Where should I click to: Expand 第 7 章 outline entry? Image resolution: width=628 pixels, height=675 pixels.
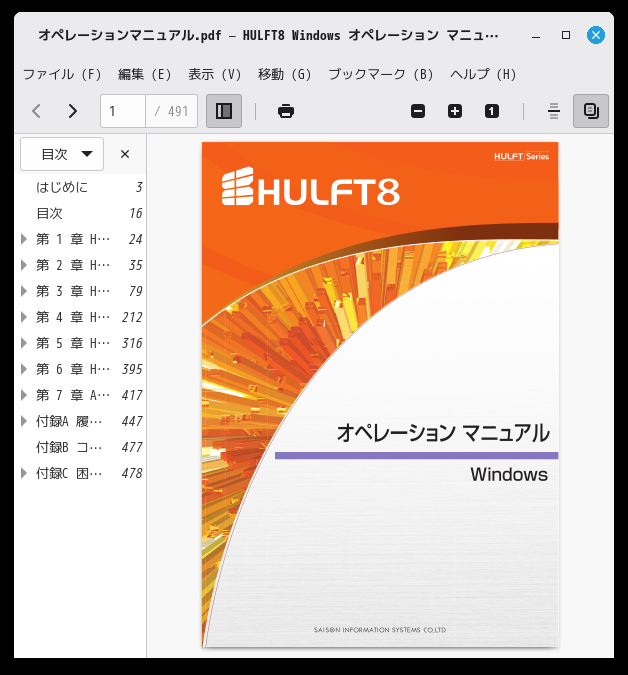24,395
